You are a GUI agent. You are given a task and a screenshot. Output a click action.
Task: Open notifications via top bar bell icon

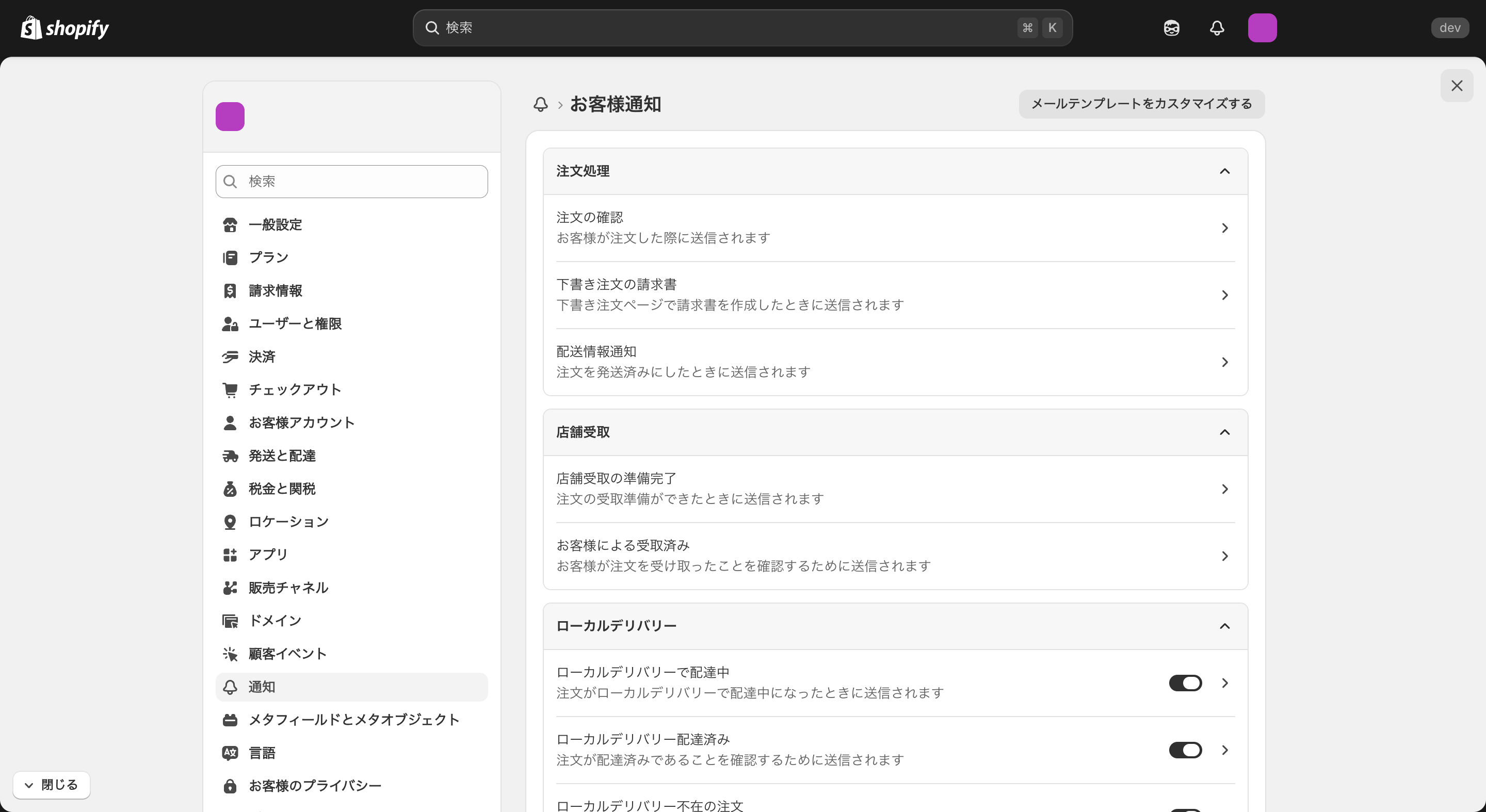tap(1217, 27)
